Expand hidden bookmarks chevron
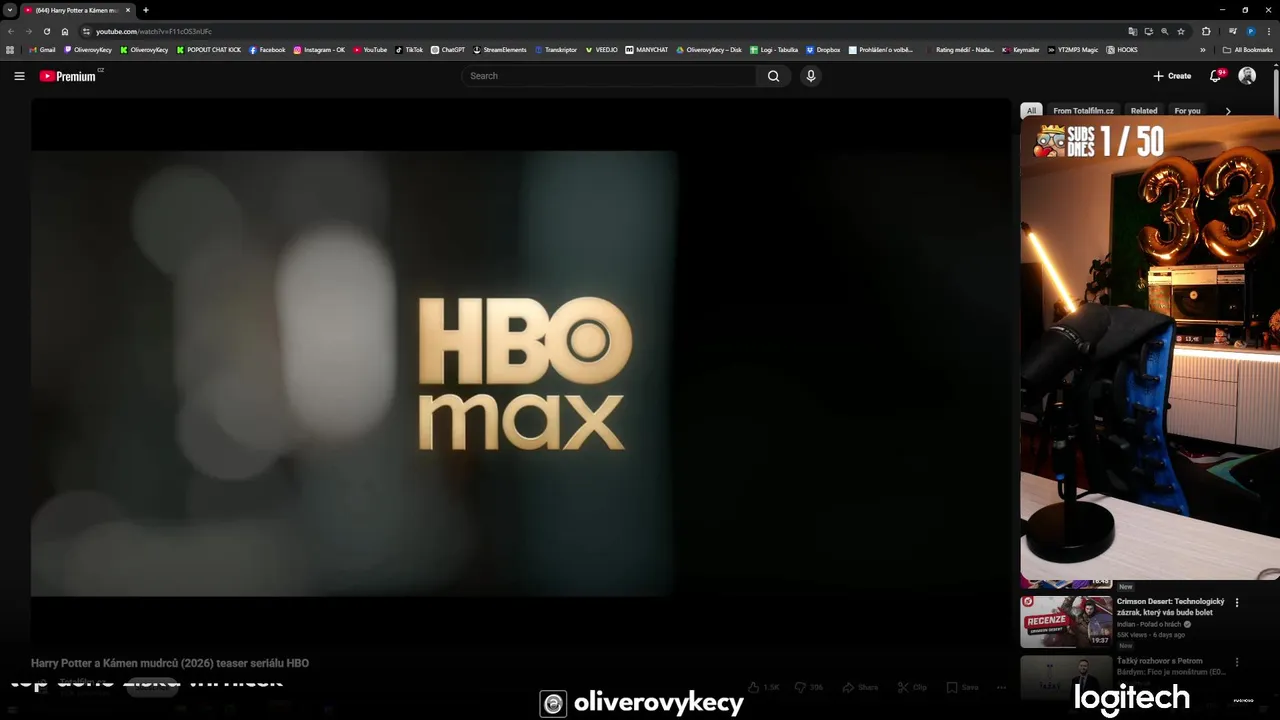 tap(1203, 49)
